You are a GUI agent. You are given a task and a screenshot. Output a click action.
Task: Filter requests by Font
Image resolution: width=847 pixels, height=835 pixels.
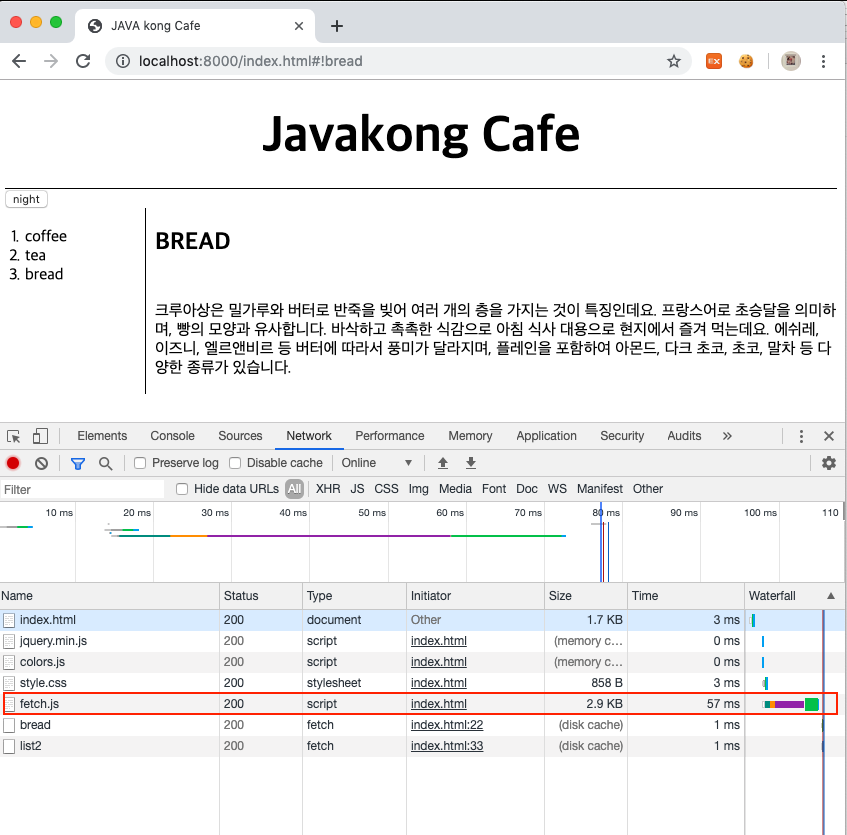tap(494, 489)
